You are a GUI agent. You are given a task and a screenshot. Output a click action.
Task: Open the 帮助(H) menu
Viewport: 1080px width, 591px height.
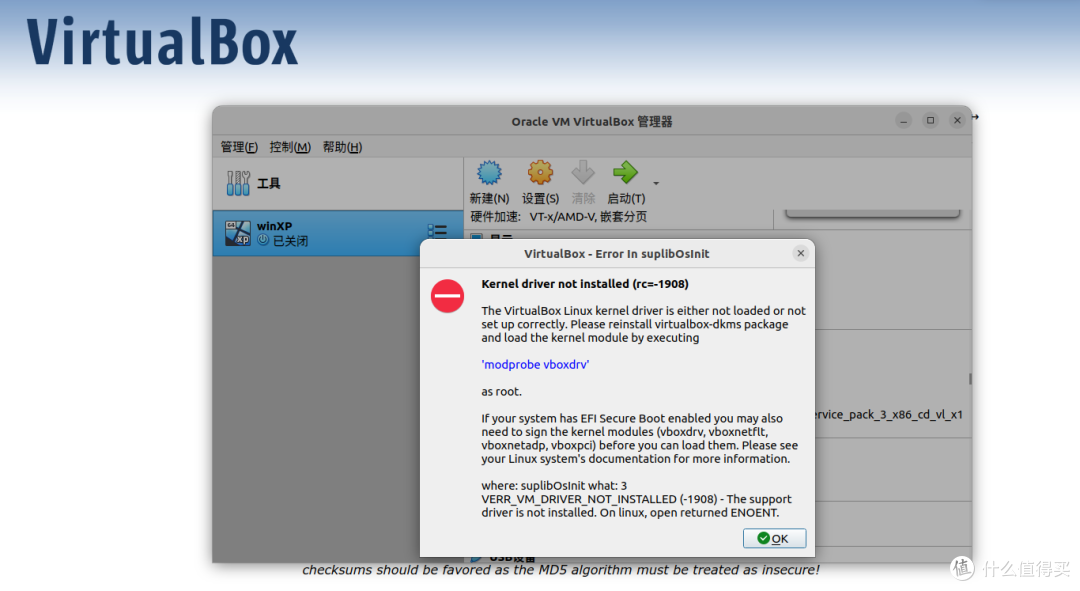pos(340,147)
